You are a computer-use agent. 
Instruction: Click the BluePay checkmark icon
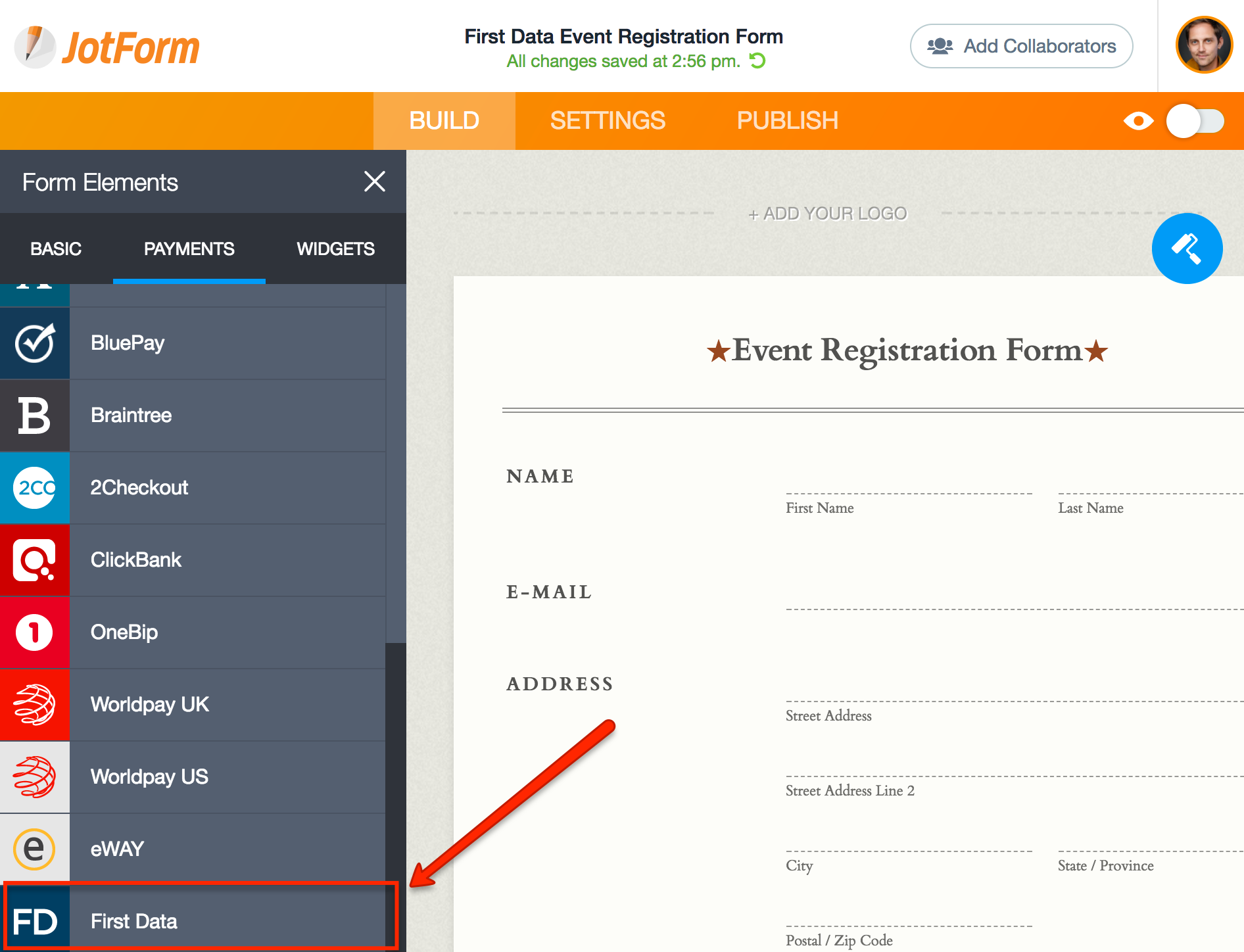[35, 343]
